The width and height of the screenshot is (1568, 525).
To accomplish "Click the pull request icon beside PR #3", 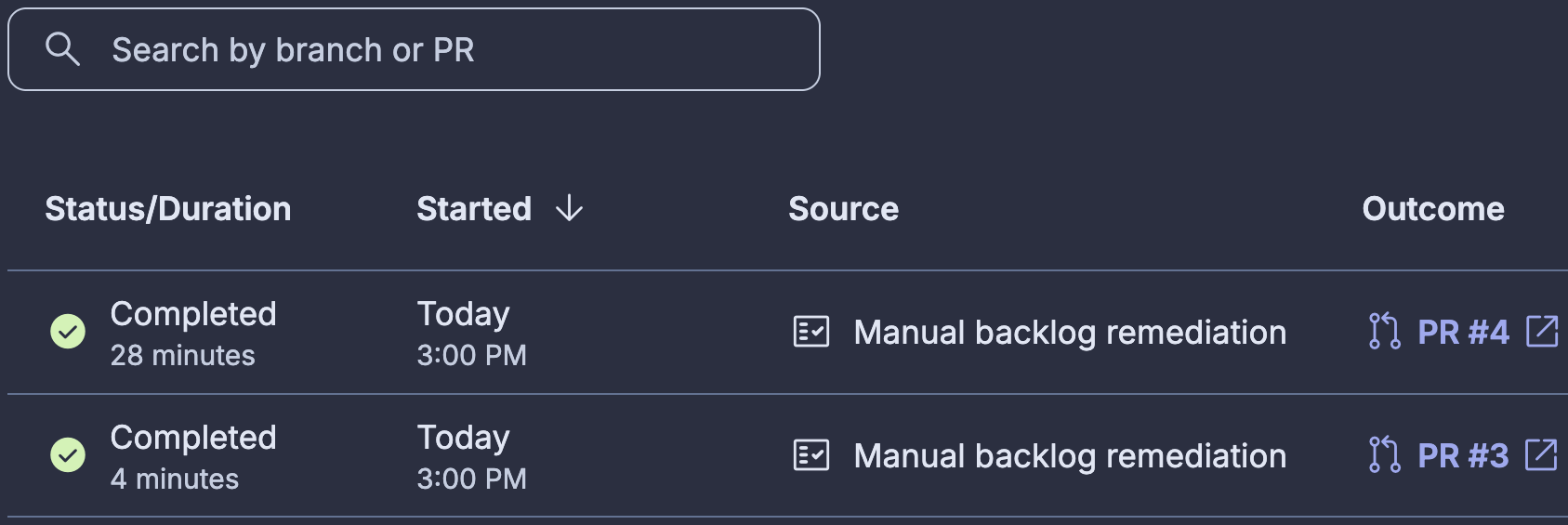I will coord(1385,455).
